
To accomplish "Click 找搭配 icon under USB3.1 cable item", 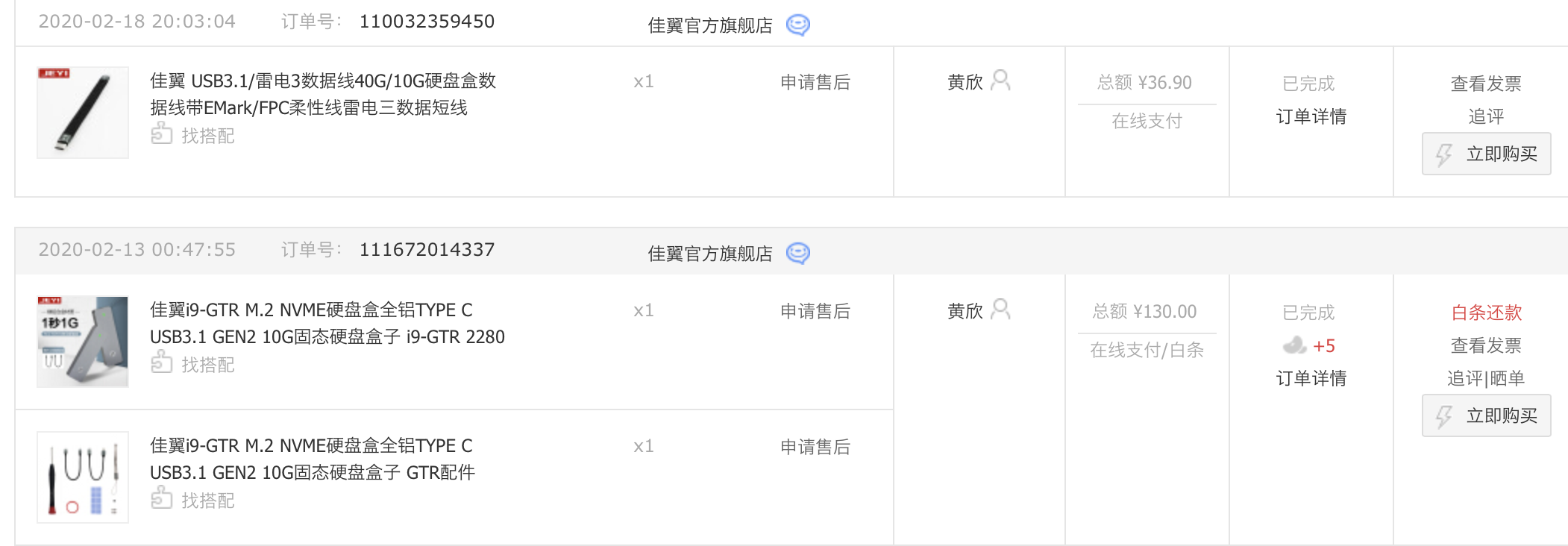I will (x=161, y=135).
